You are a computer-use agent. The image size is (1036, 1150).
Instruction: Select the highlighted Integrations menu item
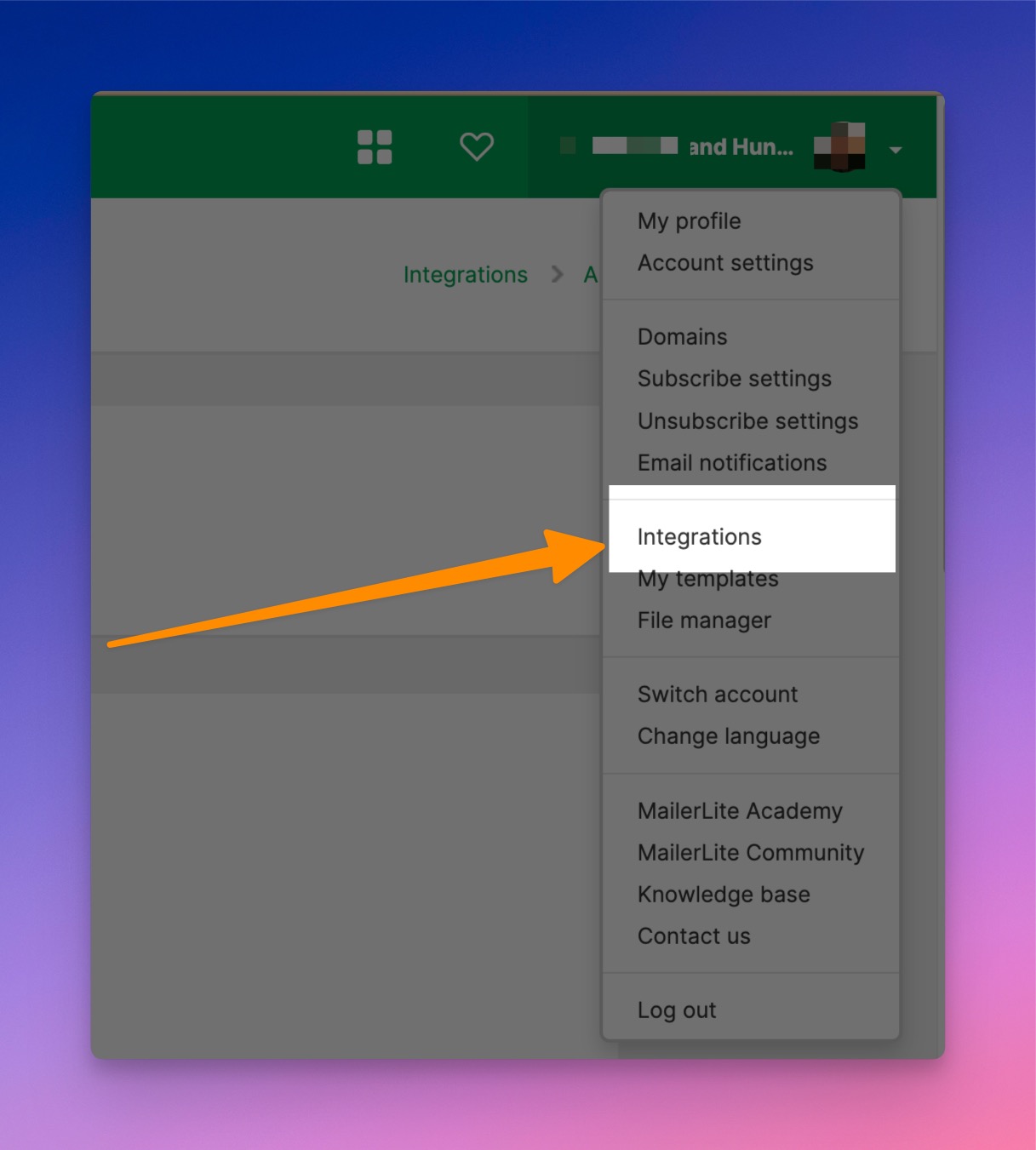[699, 537]
